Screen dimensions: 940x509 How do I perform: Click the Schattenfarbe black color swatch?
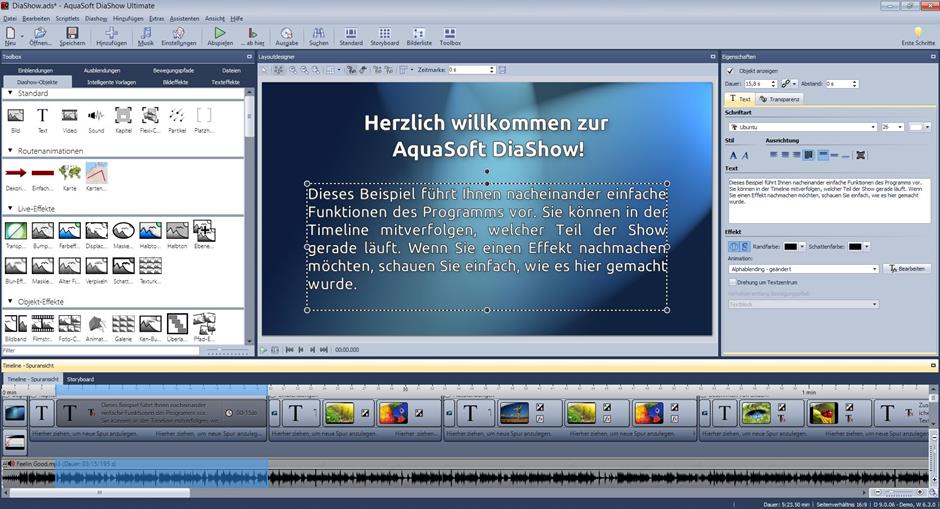[x=855, y=246]
